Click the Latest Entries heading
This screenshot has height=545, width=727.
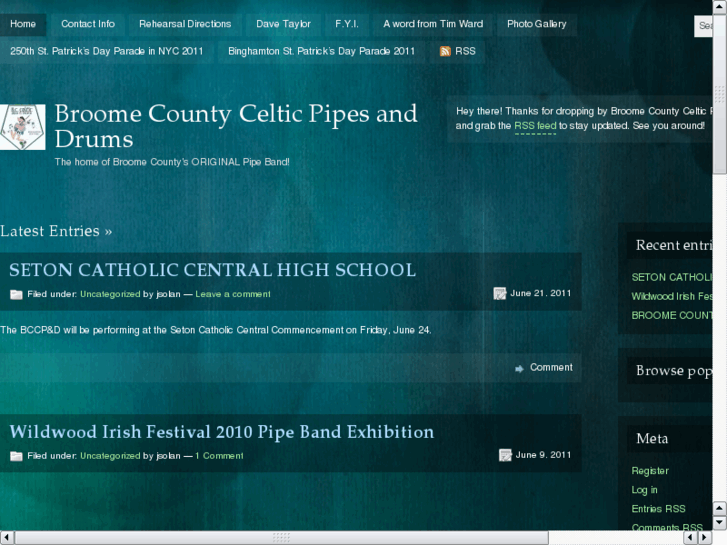[x=56, y=231]
